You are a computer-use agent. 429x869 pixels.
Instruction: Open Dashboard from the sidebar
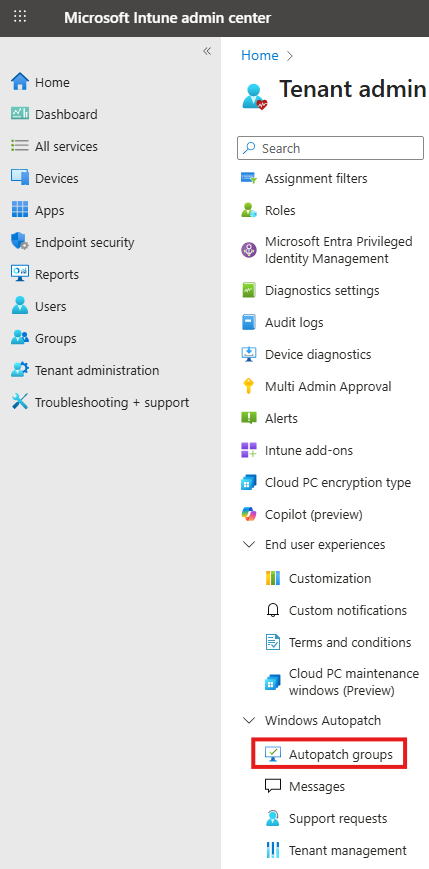pyautogui.click(x=66, y=114)
